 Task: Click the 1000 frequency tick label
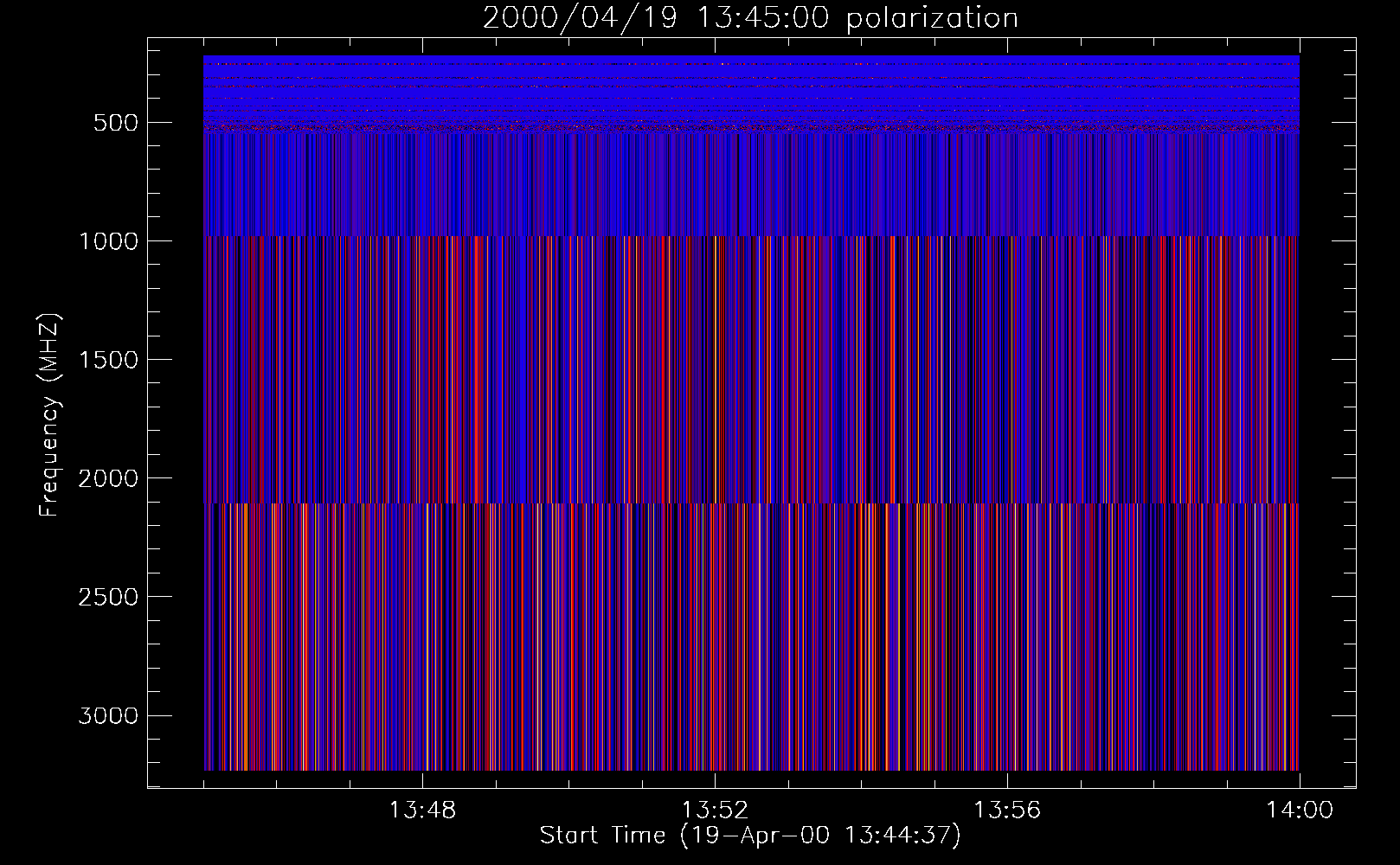coord(108,241)
